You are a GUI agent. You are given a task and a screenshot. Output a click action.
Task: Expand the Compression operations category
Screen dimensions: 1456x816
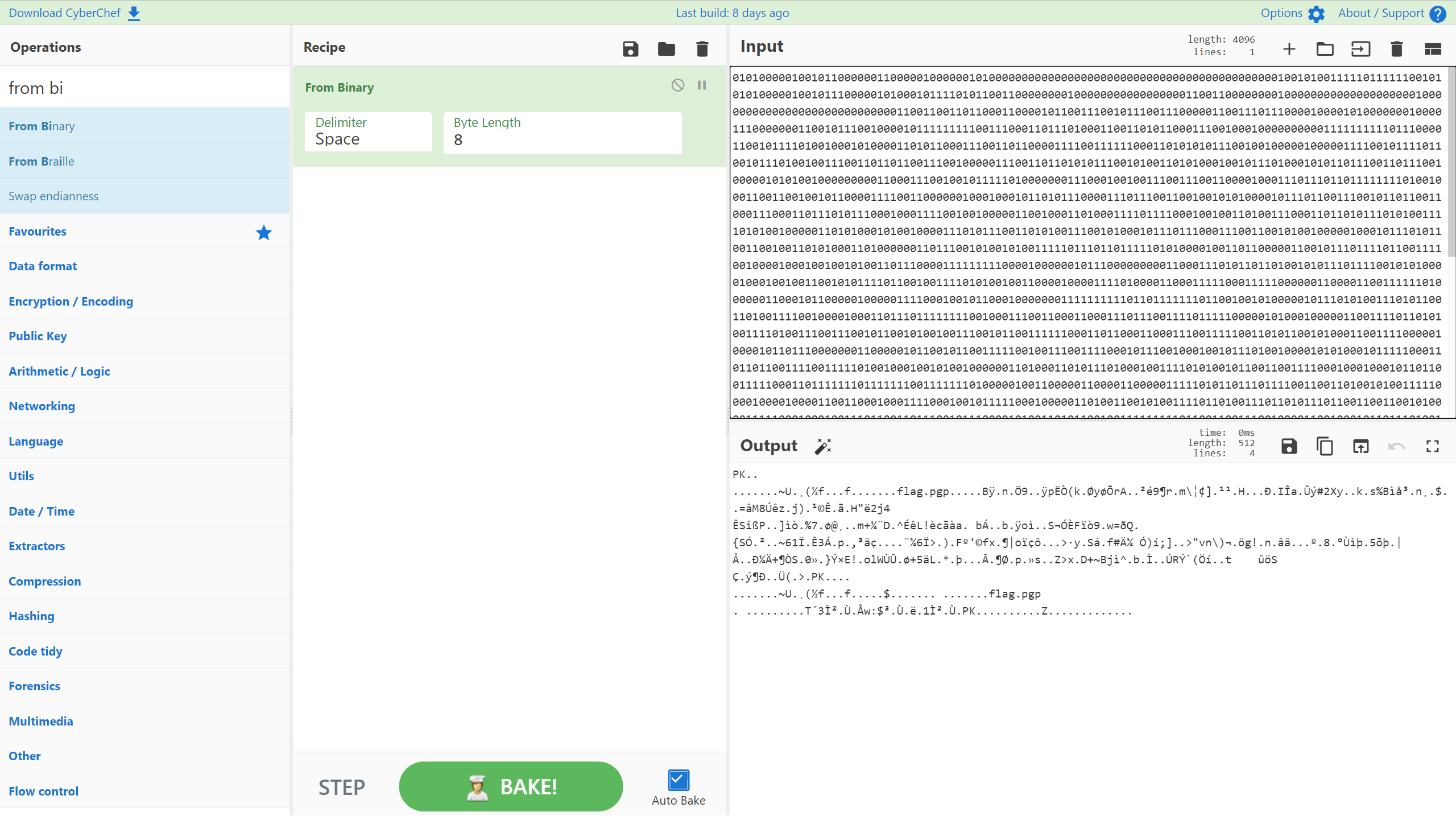45,581
